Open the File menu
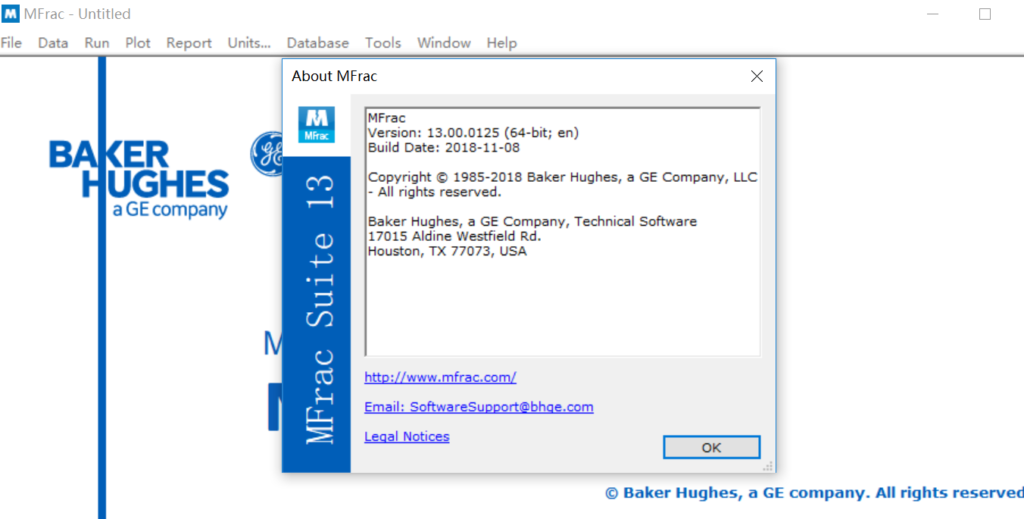The height and width of the screenshot is (519, 1024). [x=11, y=43]
